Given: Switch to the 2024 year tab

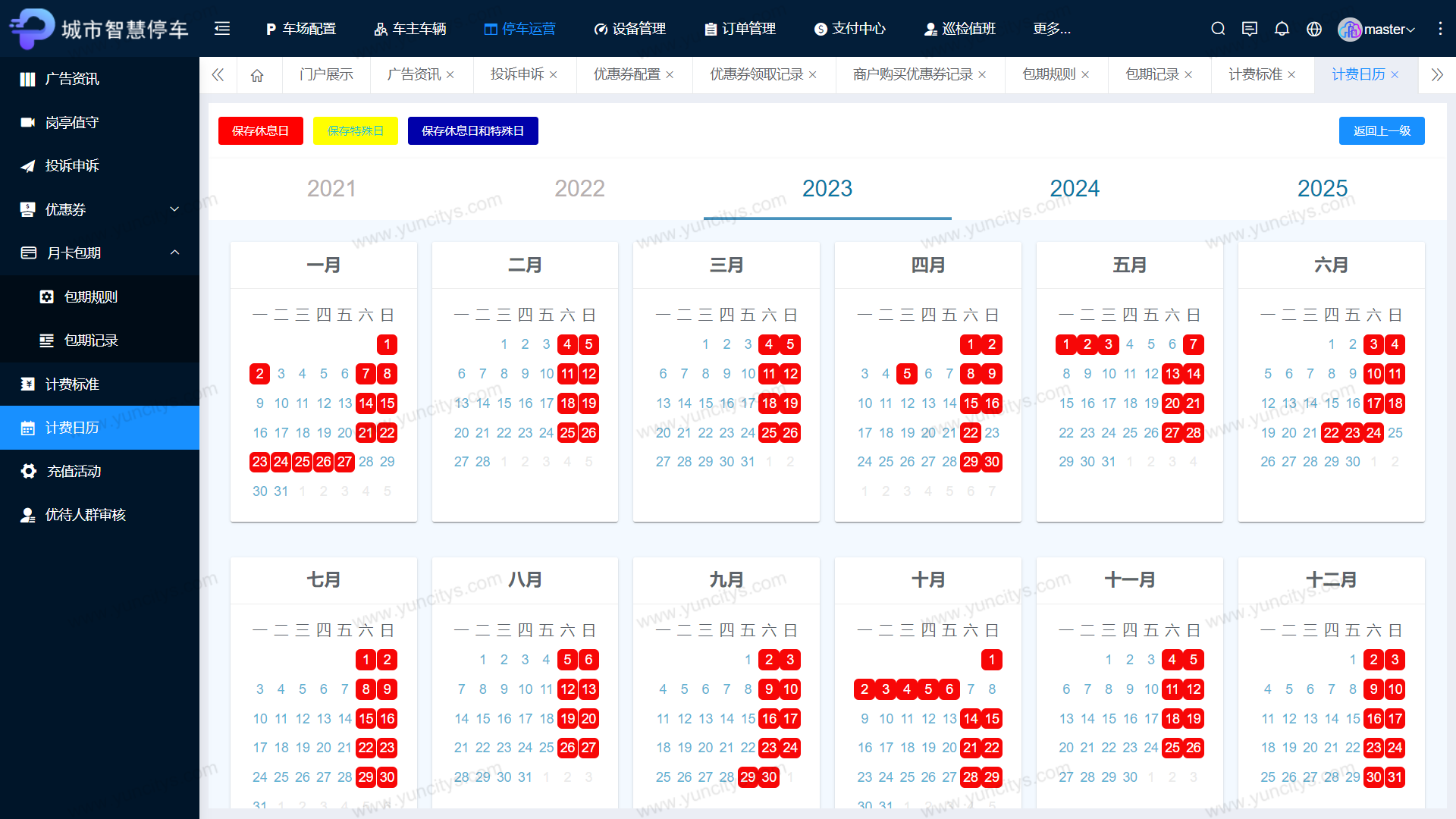Looking at the screenshot, I should (x=1074, y=189).
